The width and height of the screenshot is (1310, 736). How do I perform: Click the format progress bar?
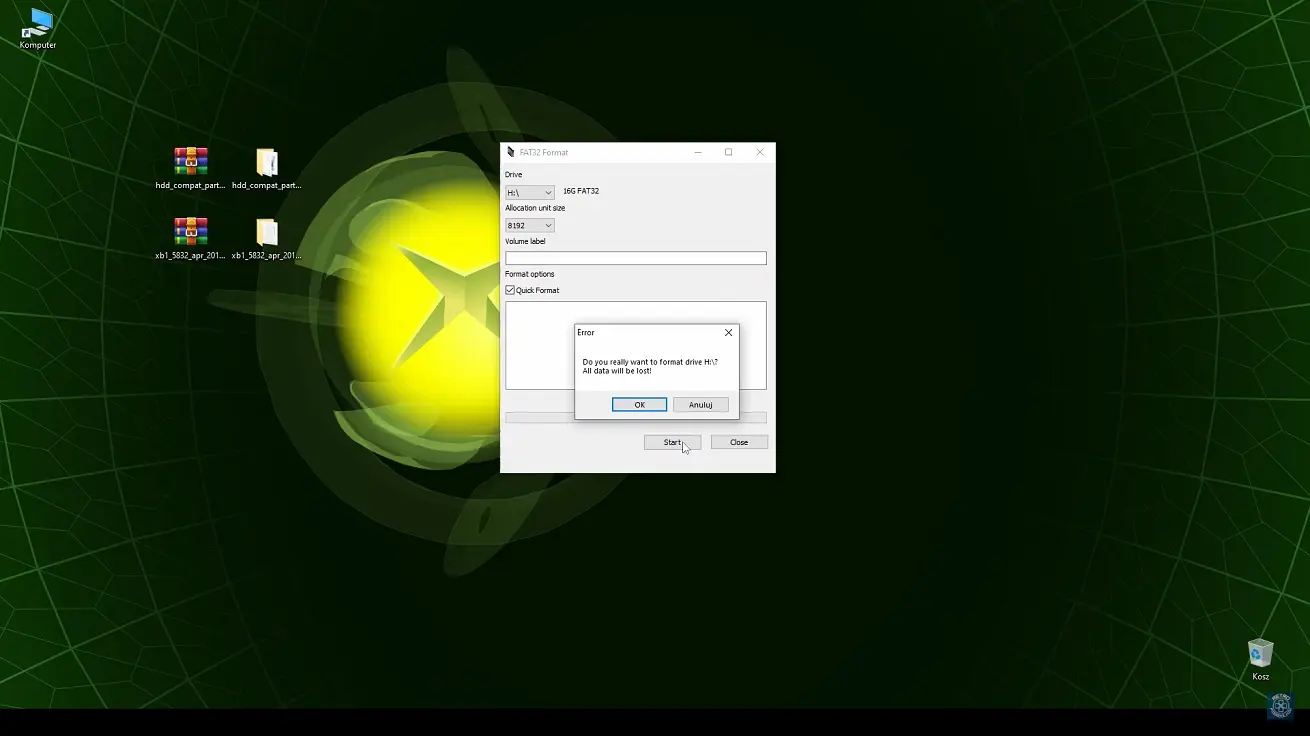539,418
